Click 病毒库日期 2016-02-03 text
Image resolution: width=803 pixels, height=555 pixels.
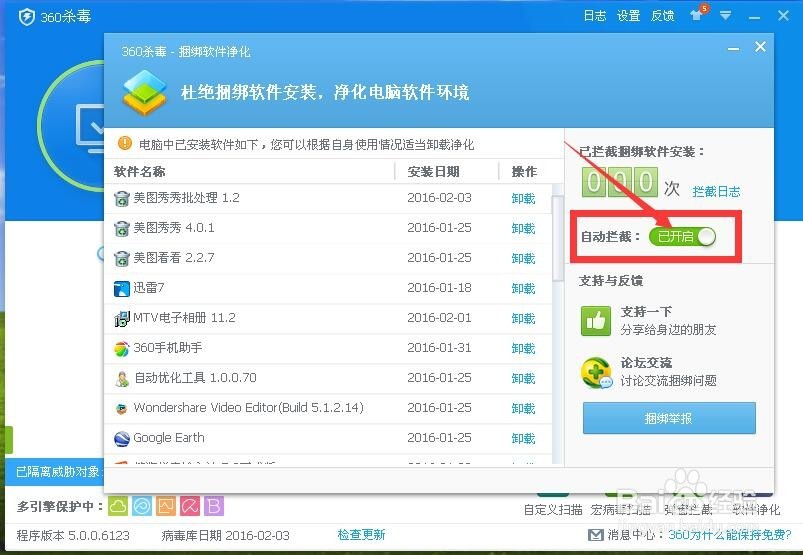pos(226,536)
